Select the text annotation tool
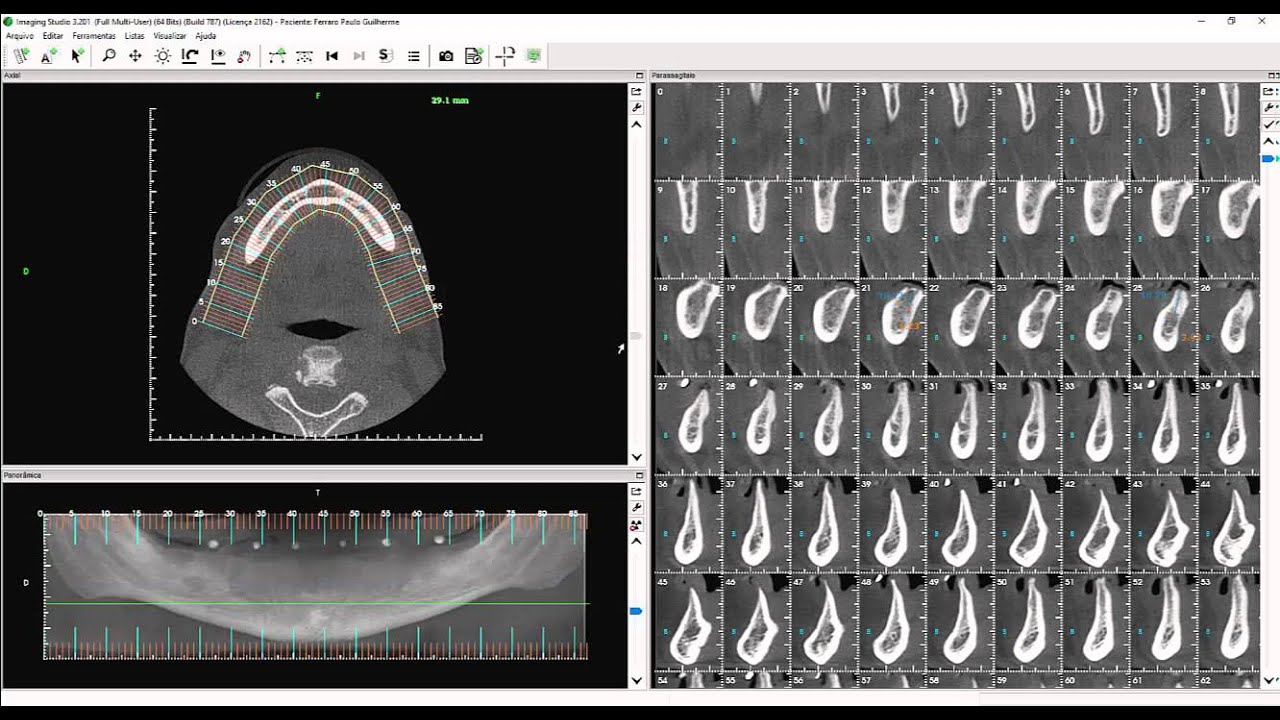 point(48,56)
